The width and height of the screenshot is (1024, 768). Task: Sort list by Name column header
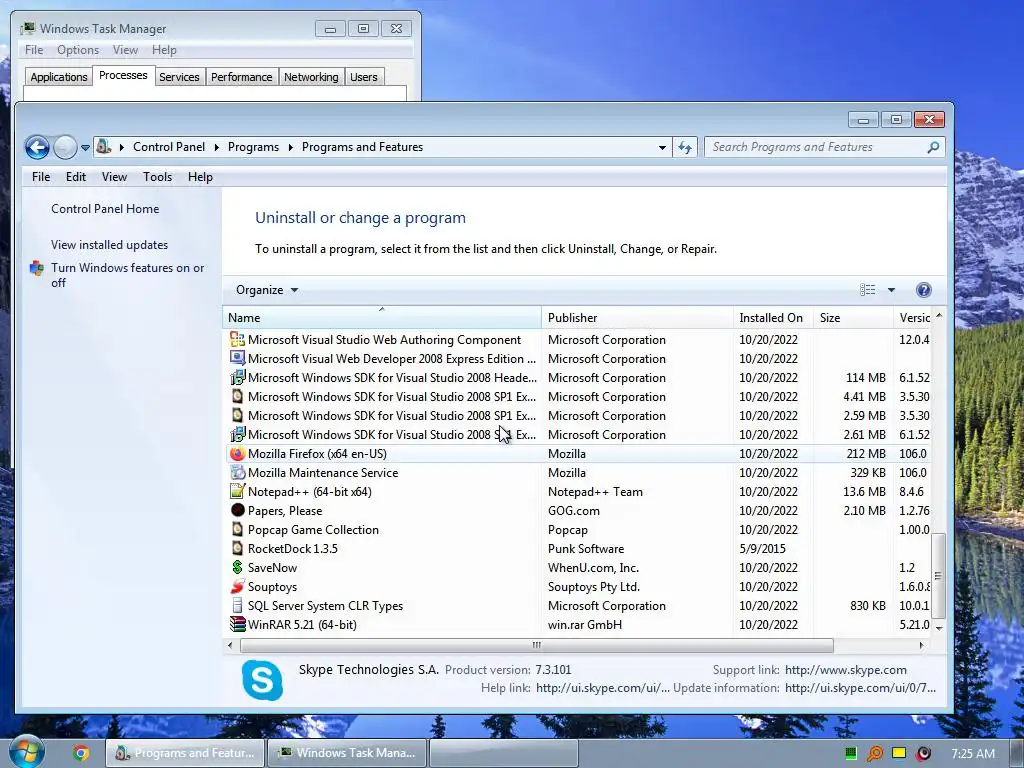pos(382,318)
